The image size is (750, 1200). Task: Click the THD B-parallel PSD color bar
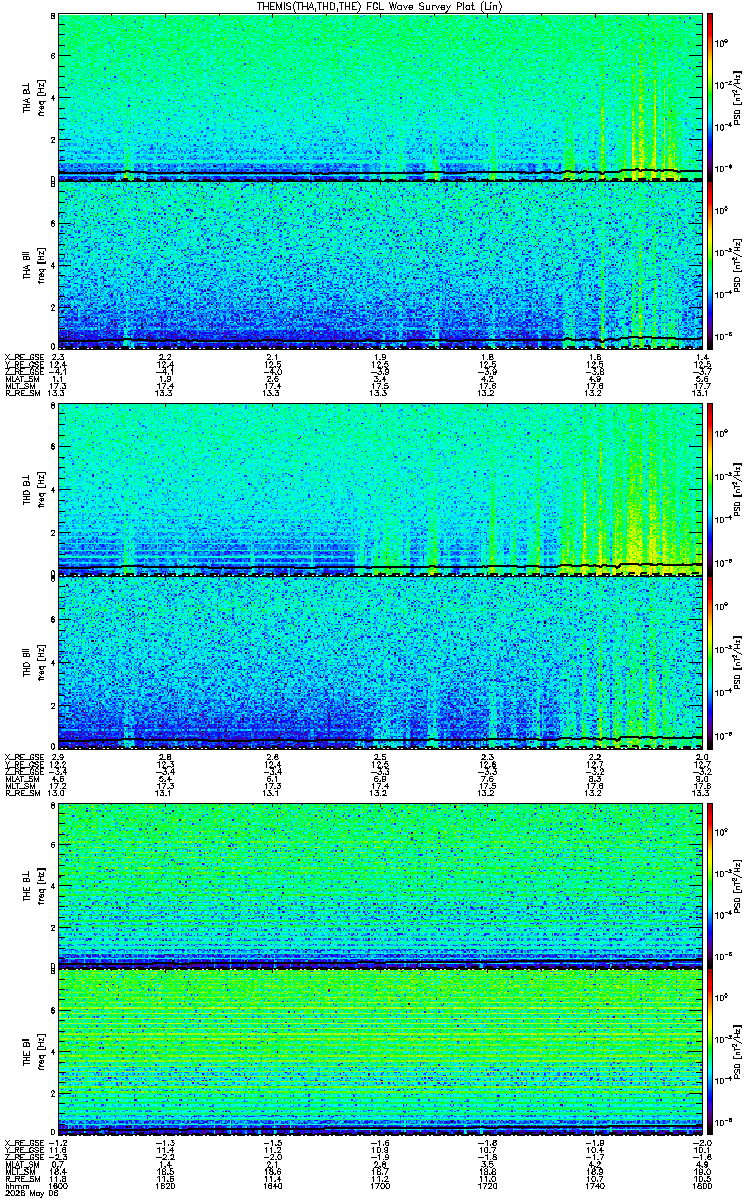click(x=710, y=661)
